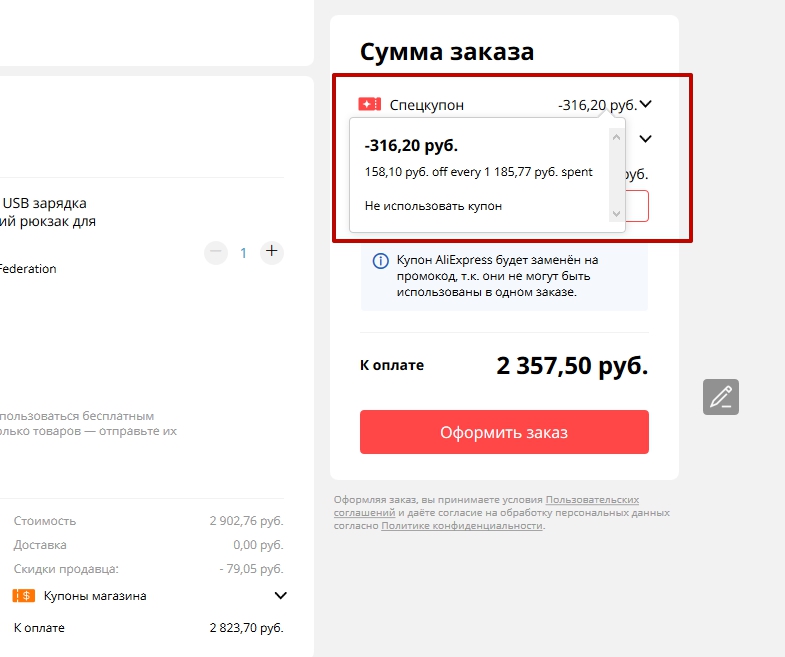
Task: Increase item quantity with plus button
Action: pos(272,252)
